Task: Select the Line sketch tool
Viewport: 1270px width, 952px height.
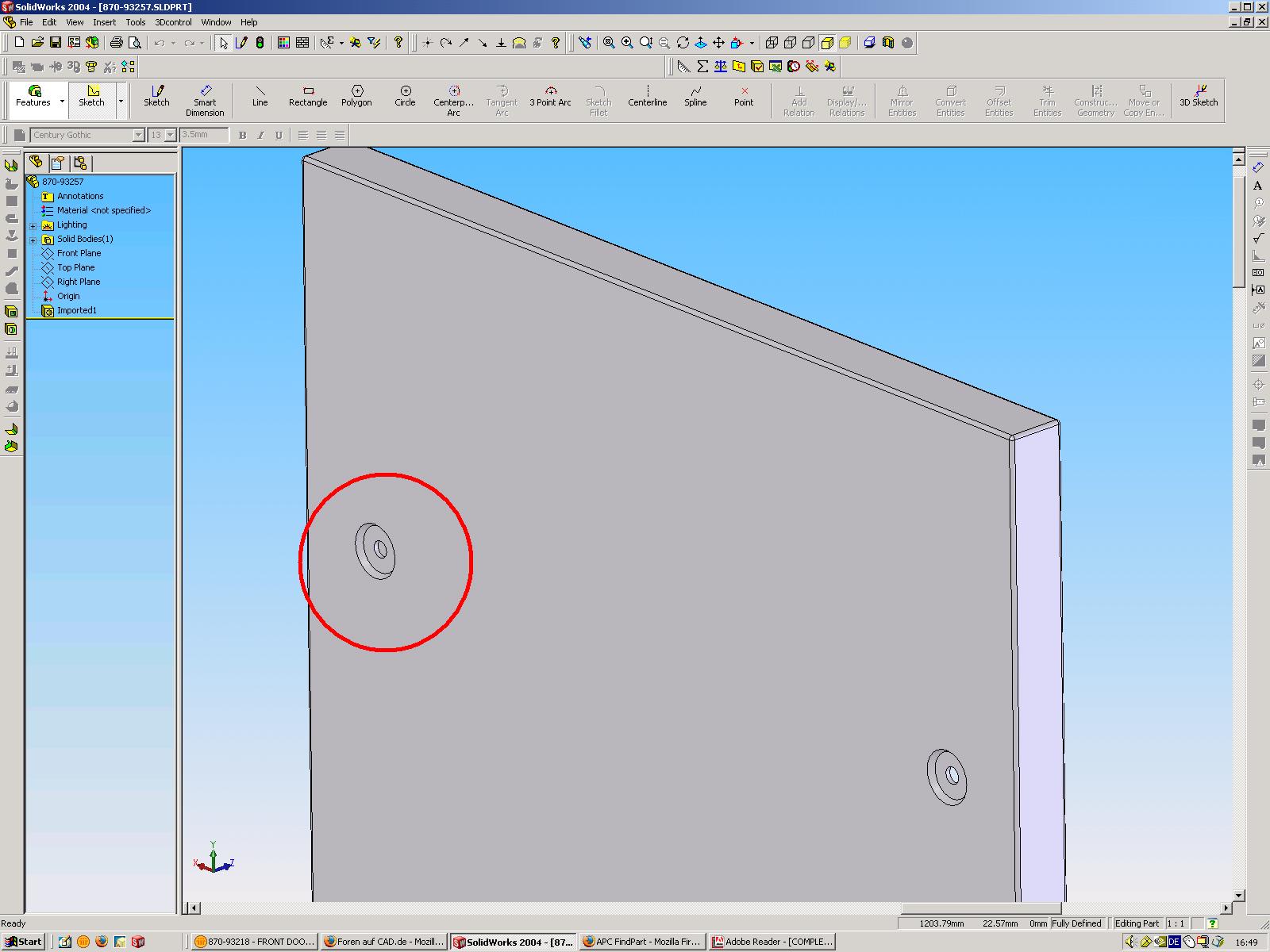Action: [260, 97]
